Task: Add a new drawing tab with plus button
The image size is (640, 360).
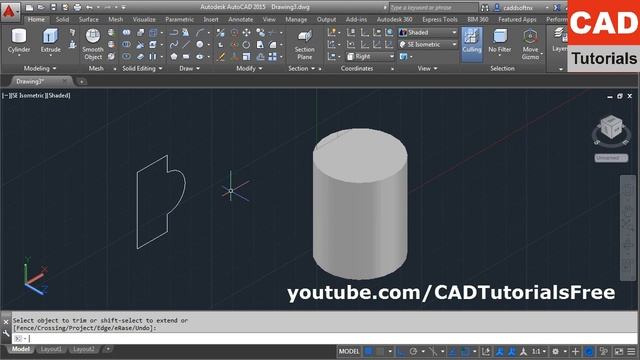Action: point(81,82)
